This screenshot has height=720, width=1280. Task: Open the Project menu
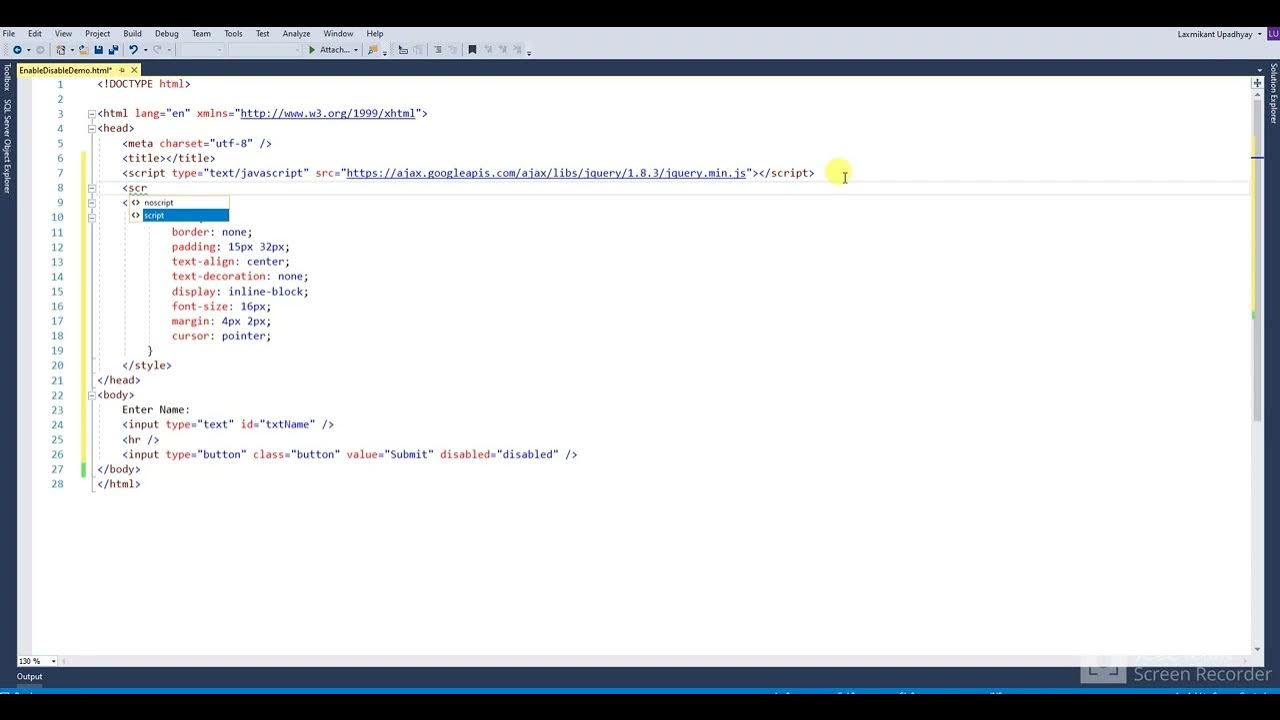(98, 34)
